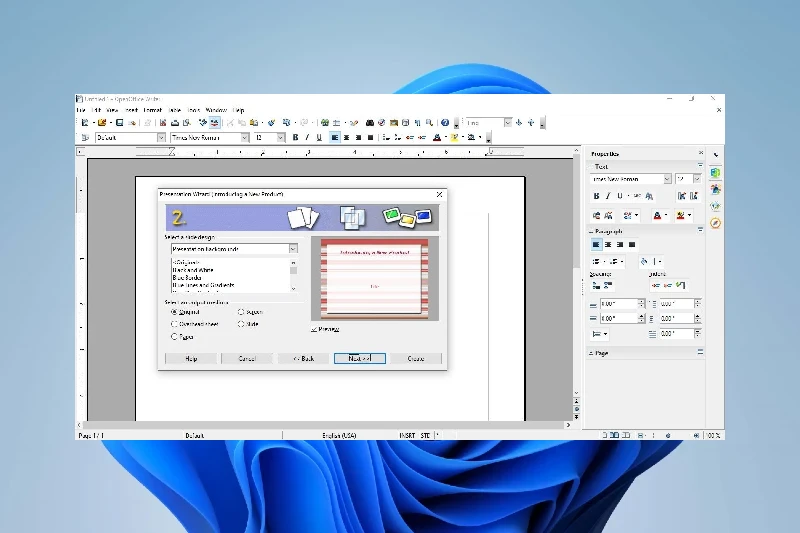Image resolution: width=800 pixels, height=533 pixels.
Task: Open the Format menu
Action: pos(152,110)
